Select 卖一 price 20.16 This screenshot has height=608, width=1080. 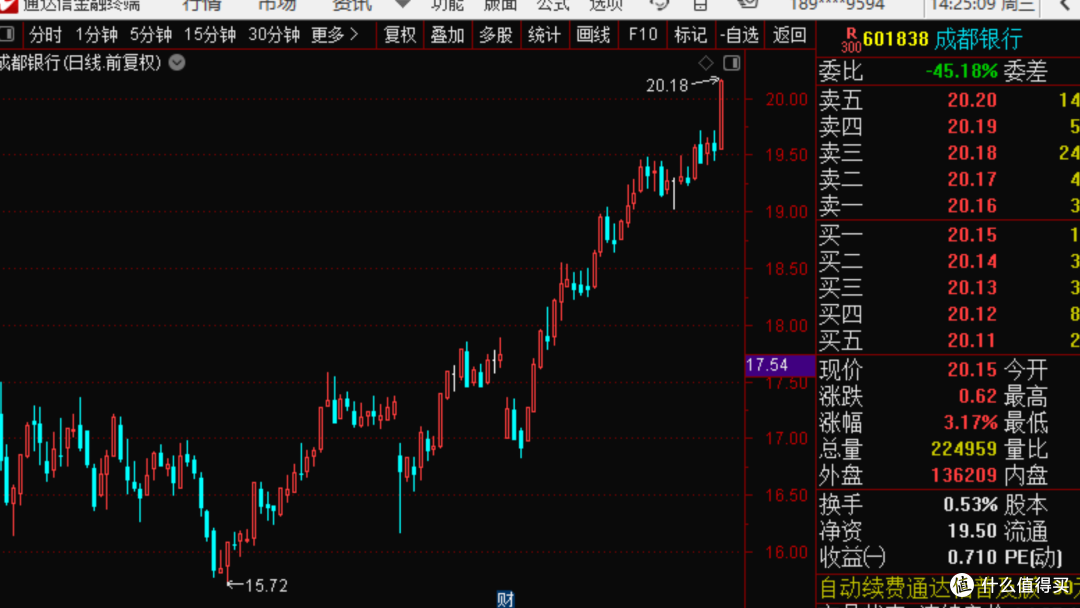point(972,206)
